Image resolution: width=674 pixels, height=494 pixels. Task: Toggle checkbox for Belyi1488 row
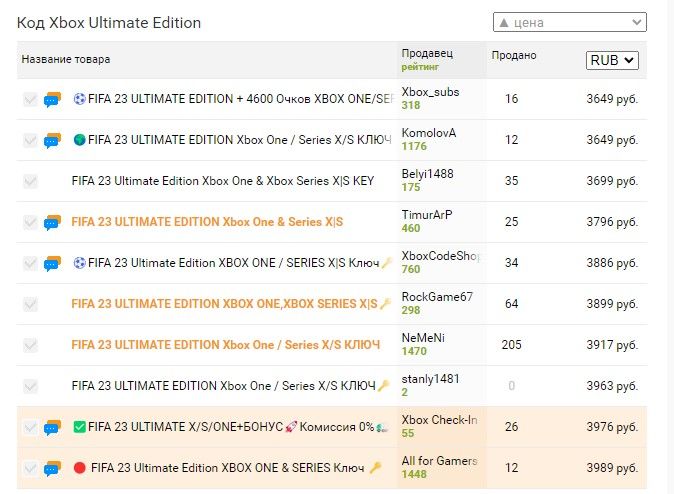coord(30,181)
